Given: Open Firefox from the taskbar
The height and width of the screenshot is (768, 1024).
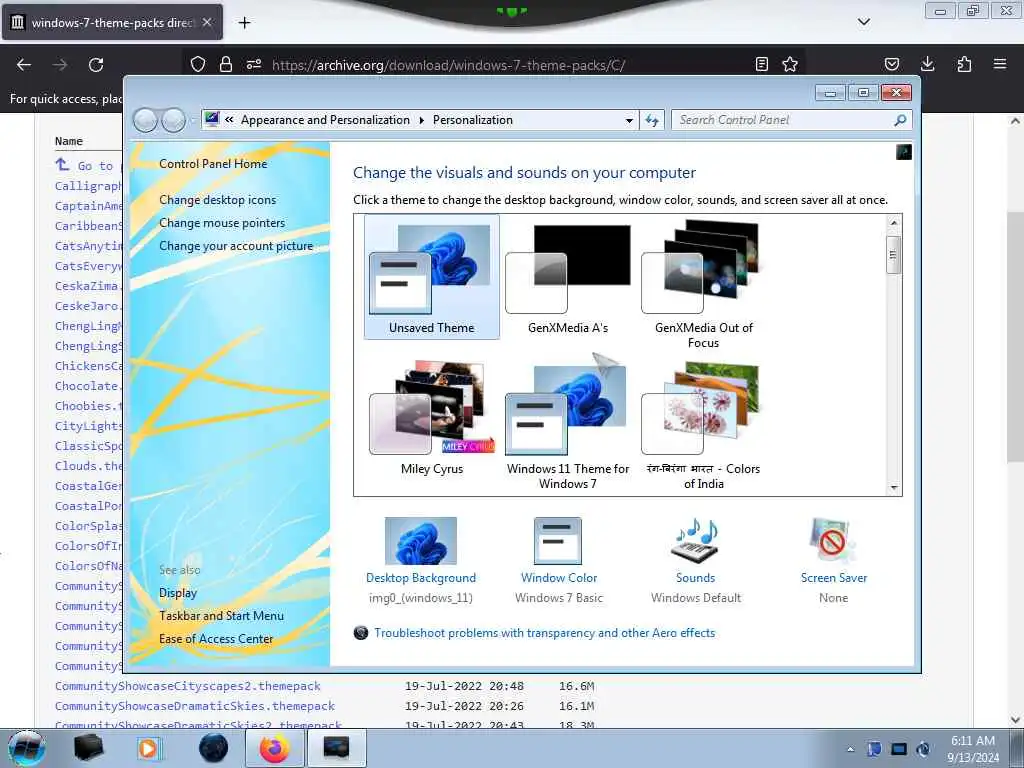Looking at the screenshot, I should pyautogui.click(x=274, y=748).
